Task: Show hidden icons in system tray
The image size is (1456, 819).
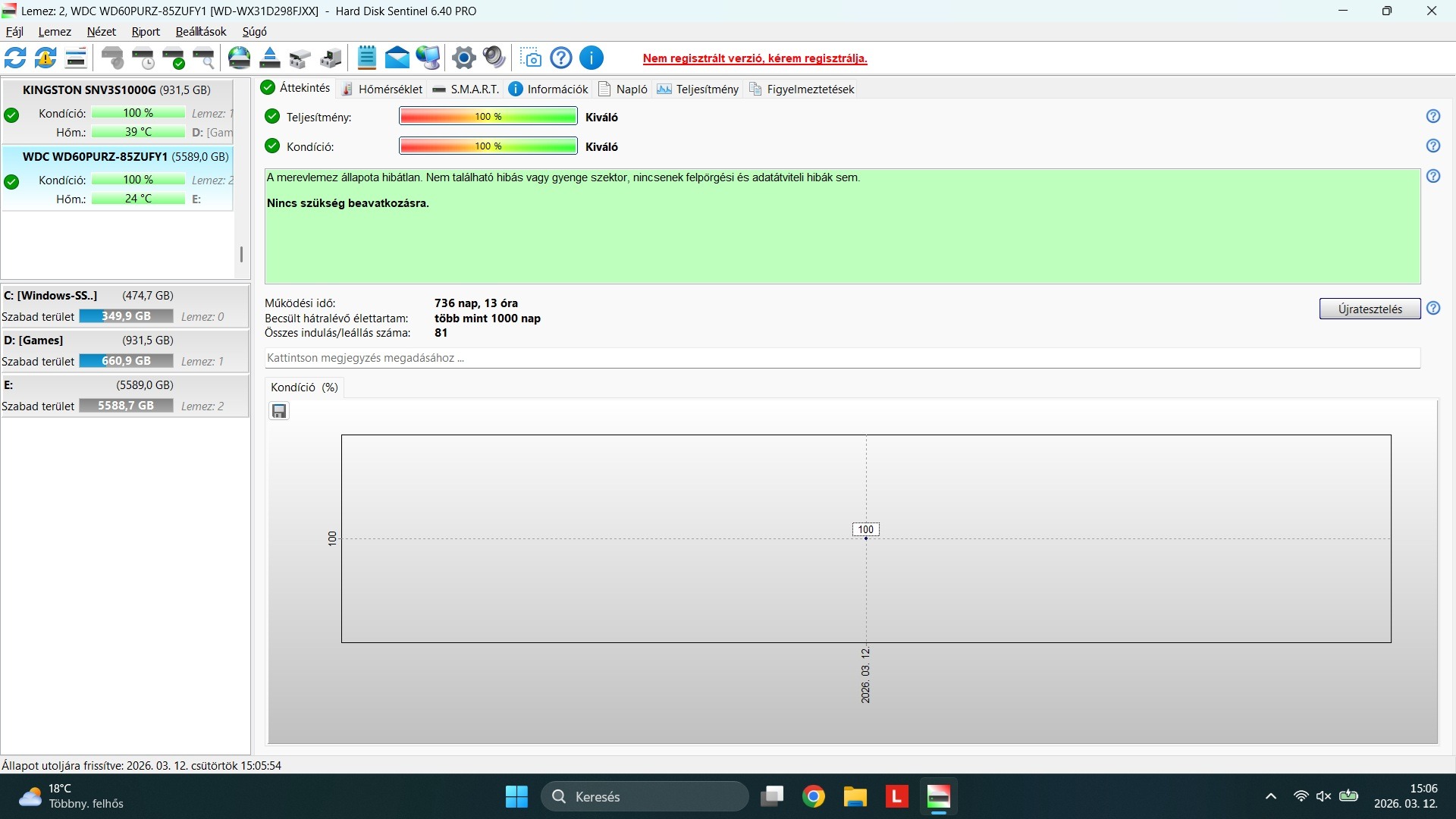Action: click(1271, 796)
